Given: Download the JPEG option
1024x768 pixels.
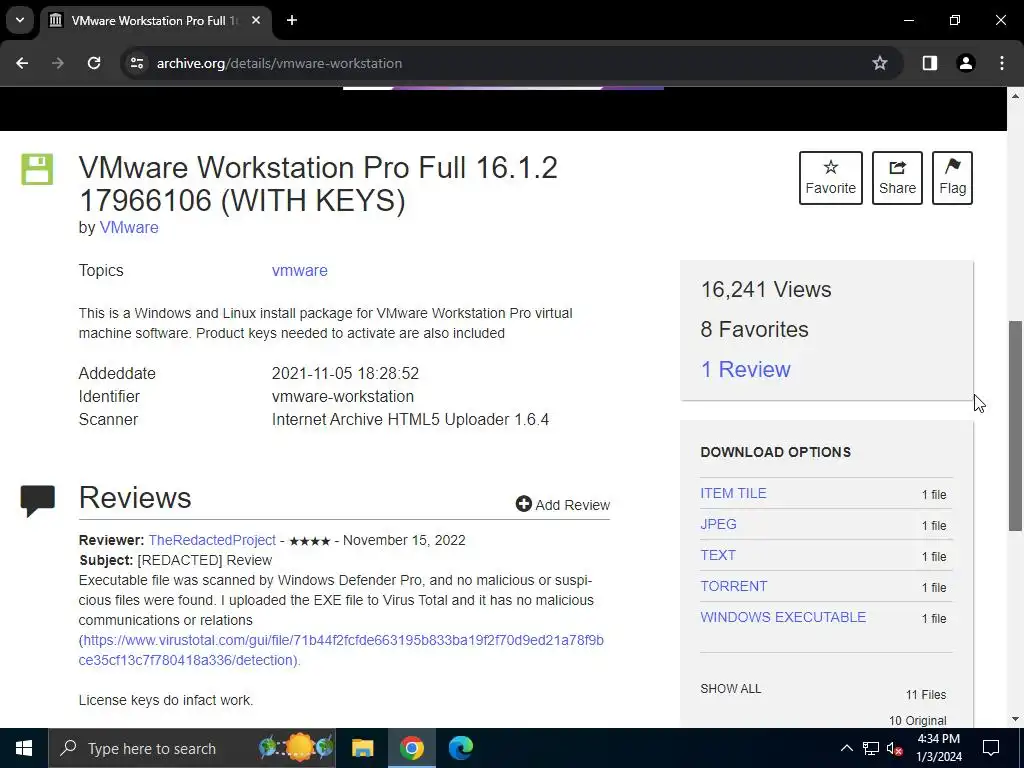Looking at the screenshot, I should click(718, 524).
